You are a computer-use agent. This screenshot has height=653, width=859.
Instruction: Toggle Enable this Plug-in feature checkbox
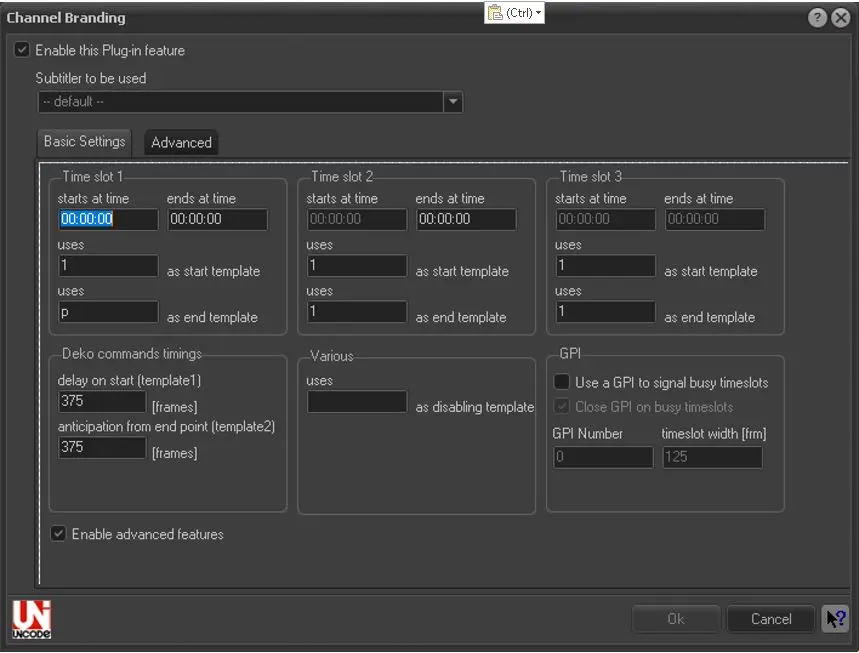[x=22, y=50]
